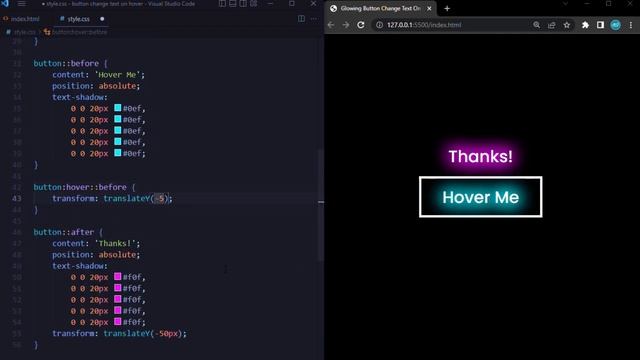This screenshot has height=360, width=640.
Task: Open the VS Code hamburger menu
Action: click(x=22, y=4)
